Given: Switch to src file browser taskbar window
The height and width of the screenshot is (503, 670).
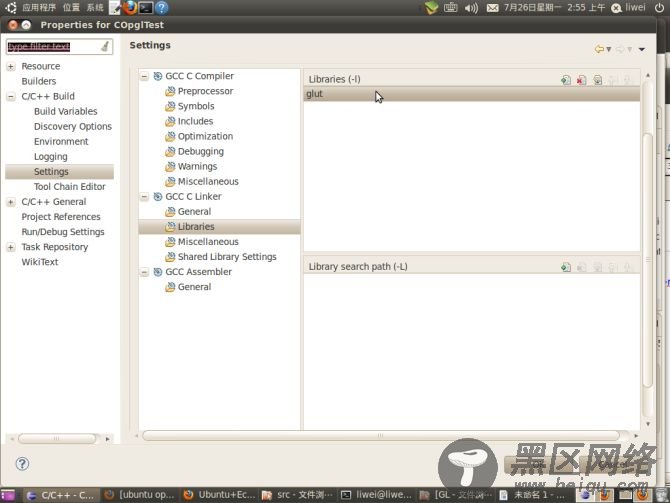Looking at the screenshot, I should coord(298,495).
